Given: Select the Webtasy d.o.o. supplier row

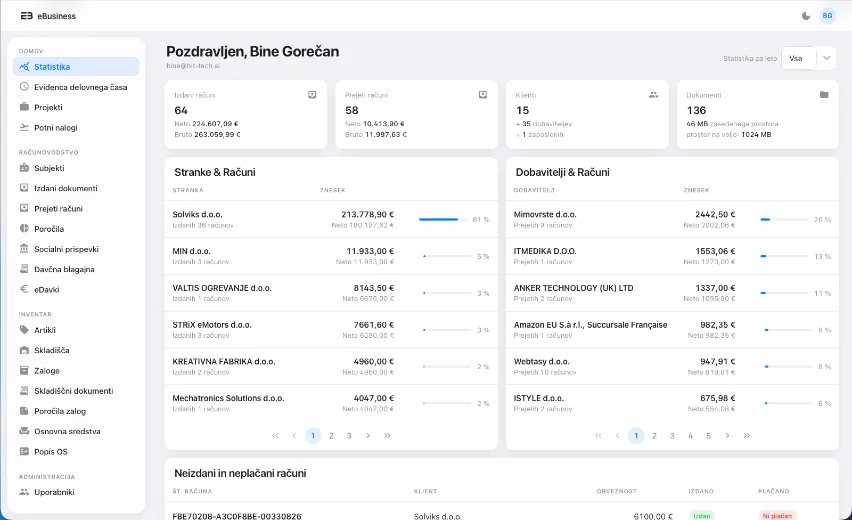Looking at the screenshot, I should [x=672, y=366].
